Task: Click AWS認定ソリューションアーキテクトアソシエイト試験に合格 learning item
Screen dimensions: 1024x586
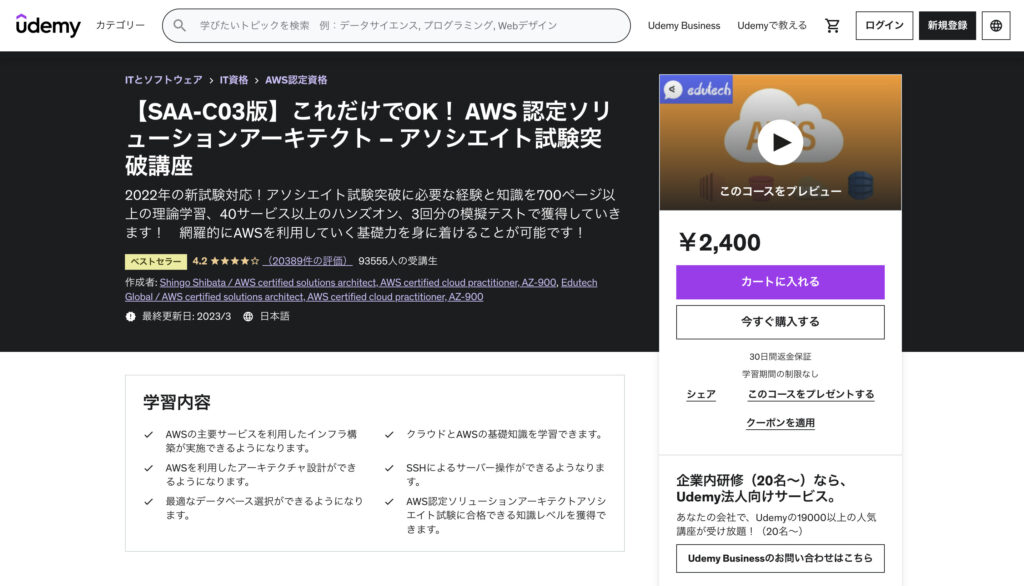Action: coord(506,515)
